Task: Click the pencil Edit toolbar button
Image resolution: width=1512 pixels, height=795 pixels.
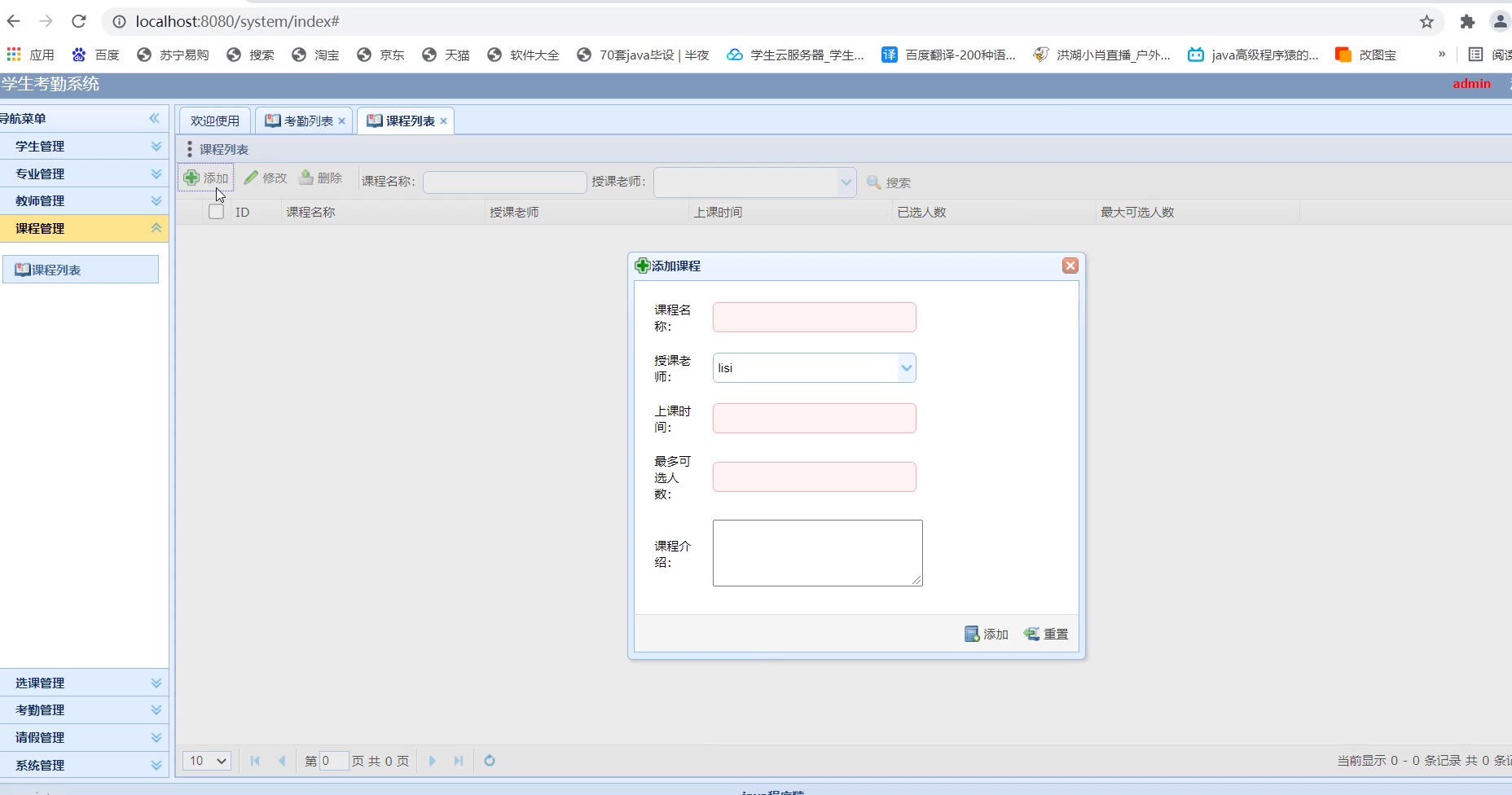Action: 266,178
